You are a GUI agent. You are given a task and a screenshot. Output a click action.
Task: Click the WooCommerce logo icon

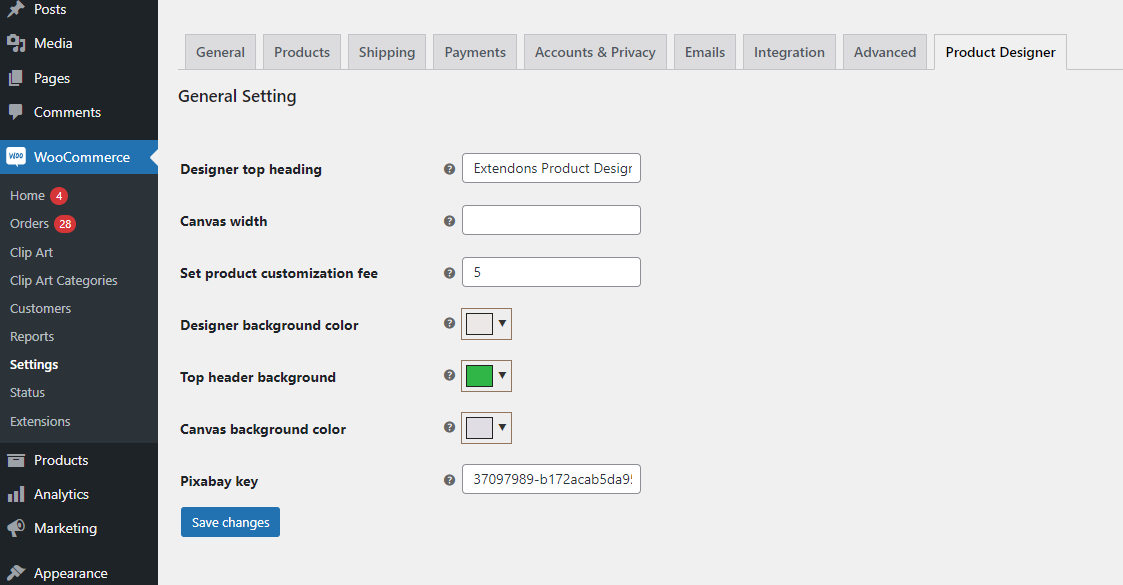[16, 156]
